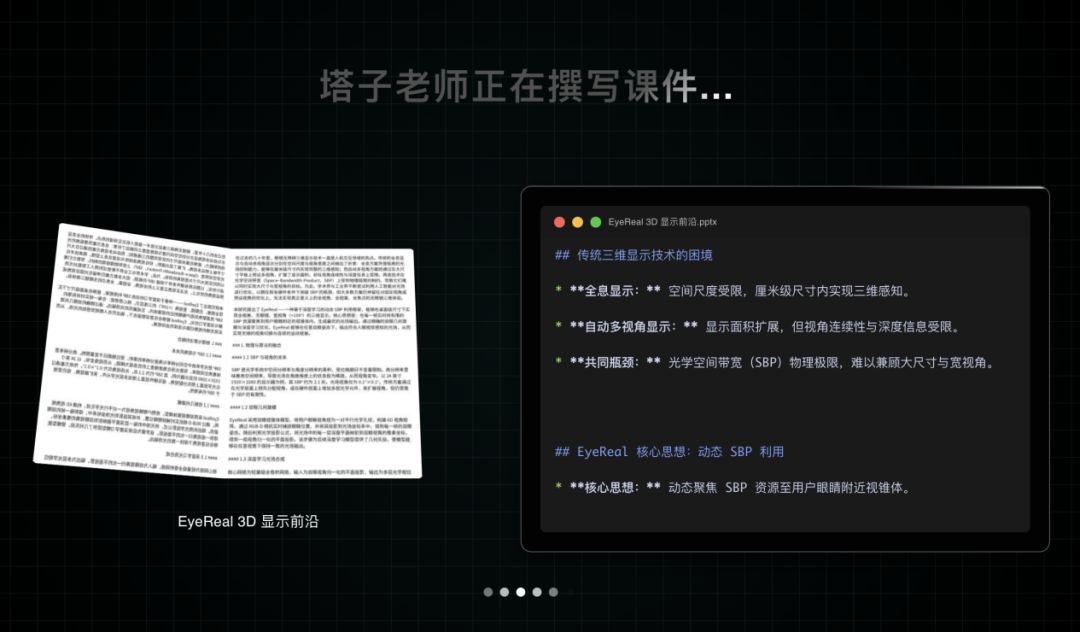The image size is (1080, 632).
Task: Click the green zoom dot on the pptx window
Action: (x=596, y=222)
